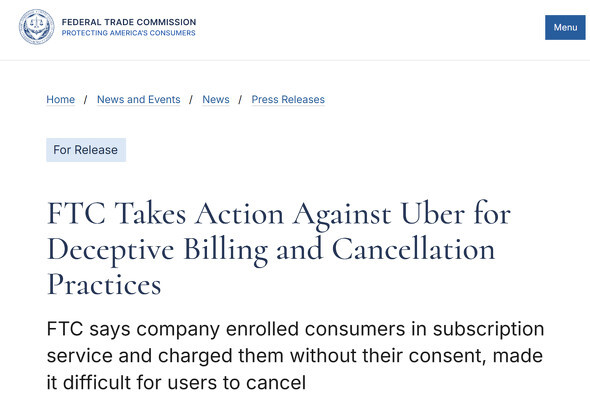Click the word Uber in the headline
590x413 pixels.
pyautogui.click(x=432, y=214)
